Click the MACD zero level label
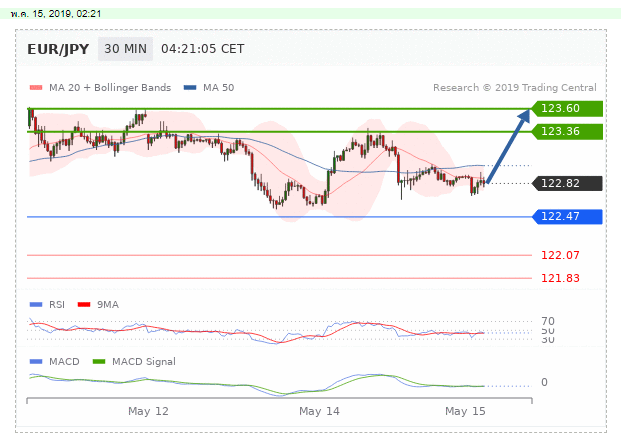 tap(545, 382)
